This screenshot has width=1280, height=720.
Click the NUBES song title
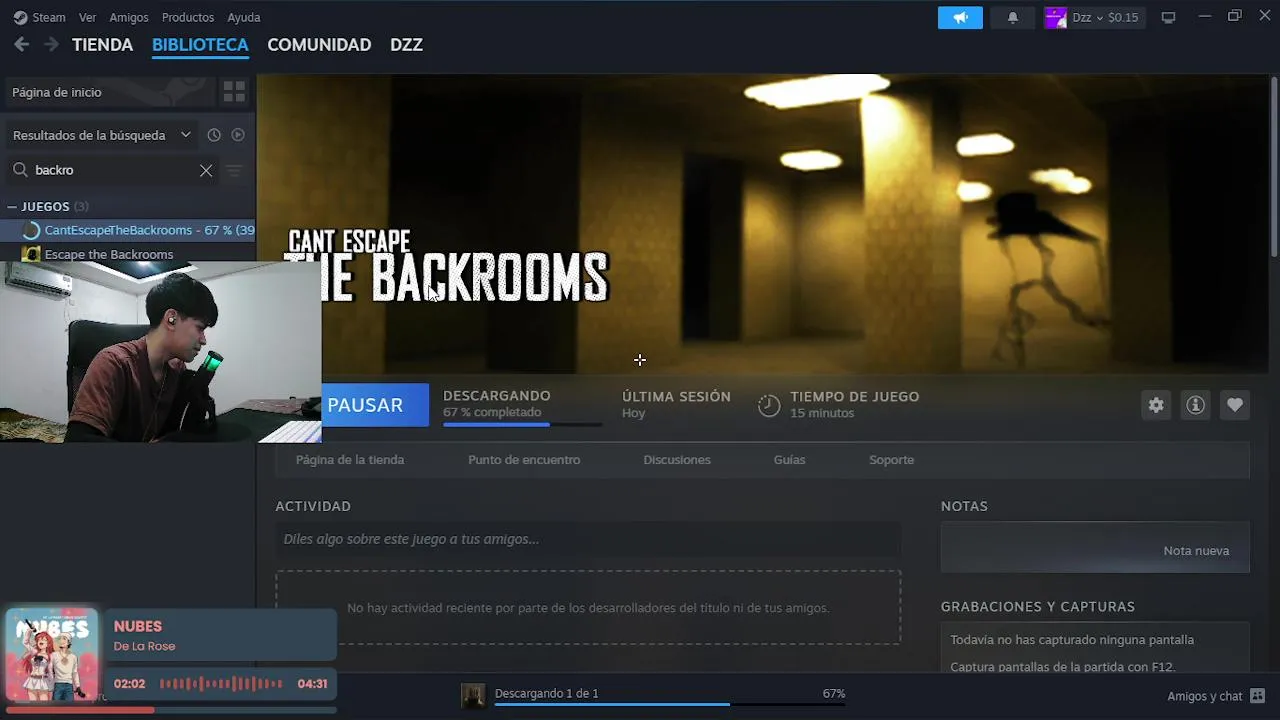coord(138,627)
